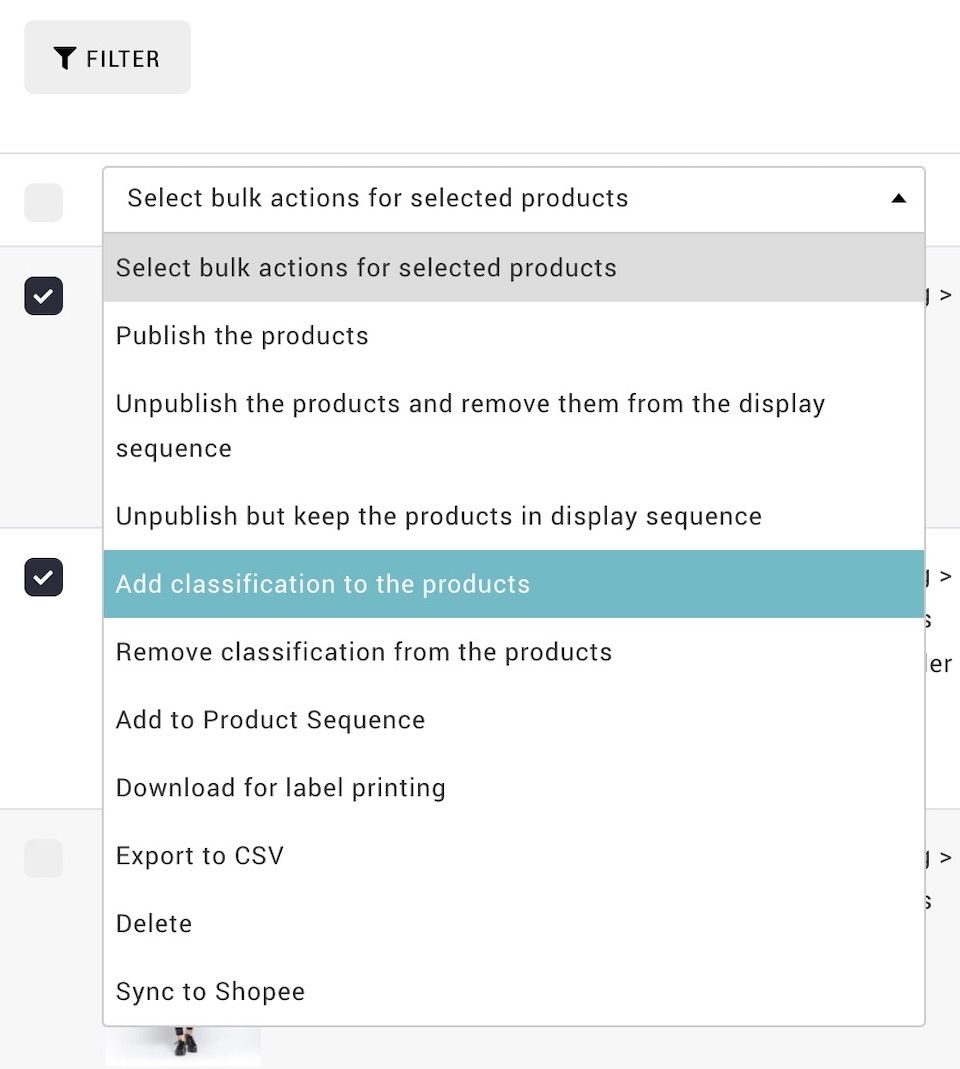This screenshot has width=960, height=1069.
Task: Select 'Unpublish but keep the products' option
Action: click(x=513, y=516)
